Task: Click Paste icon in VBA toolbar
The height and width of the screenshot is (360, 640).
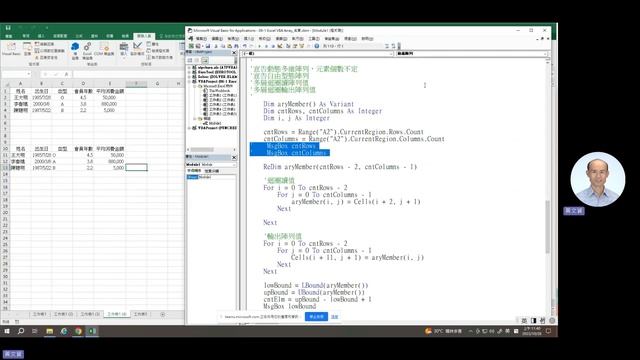Action: coord(229,46)
